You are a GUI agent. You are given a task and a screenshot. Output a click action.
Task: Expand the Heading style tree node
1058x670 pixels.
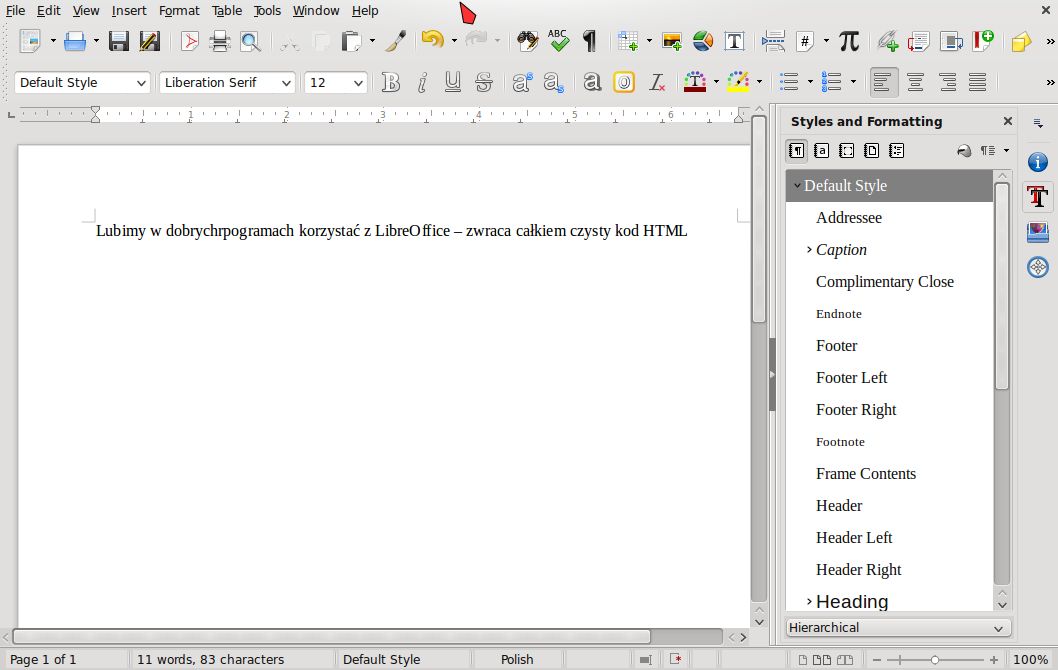point(809,601)
